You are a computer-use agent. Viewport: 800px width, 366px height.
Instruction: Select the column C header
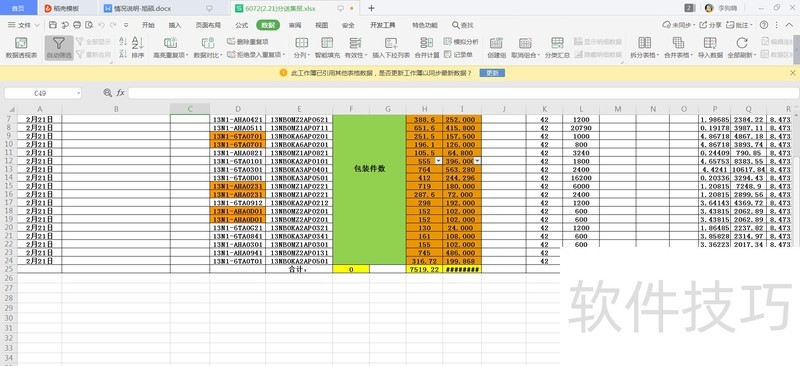(190, 109)
